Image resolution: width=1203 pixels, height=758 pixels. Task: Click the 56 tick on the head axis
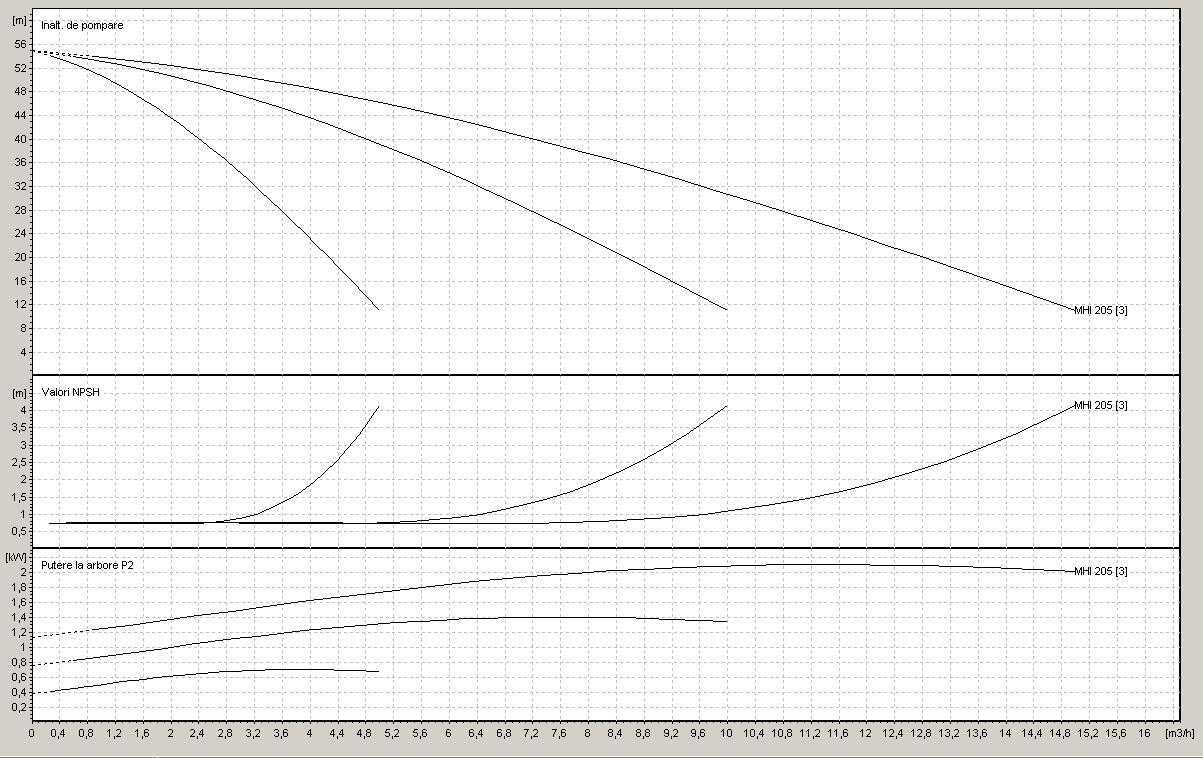[19, 44]
